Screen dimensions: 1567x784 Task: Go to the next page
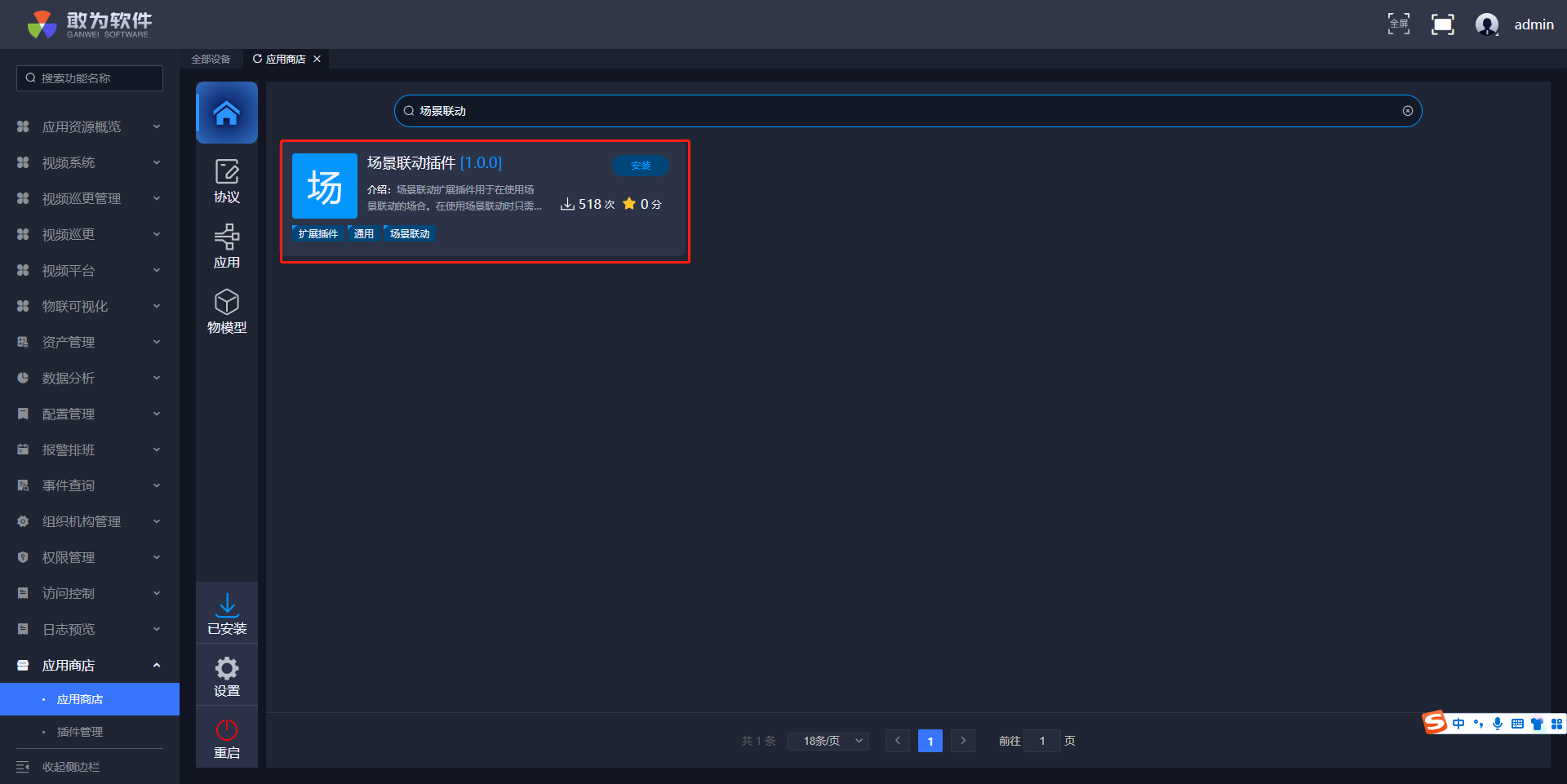[963, 741]
